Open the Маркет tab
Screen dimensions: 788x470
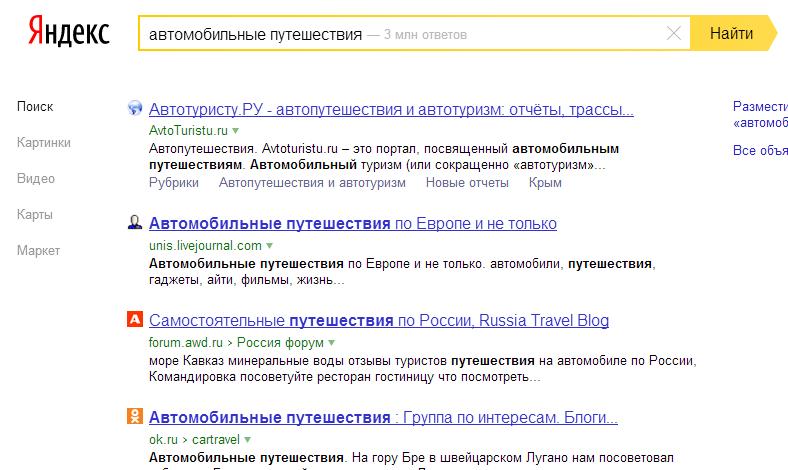(38, 250)
